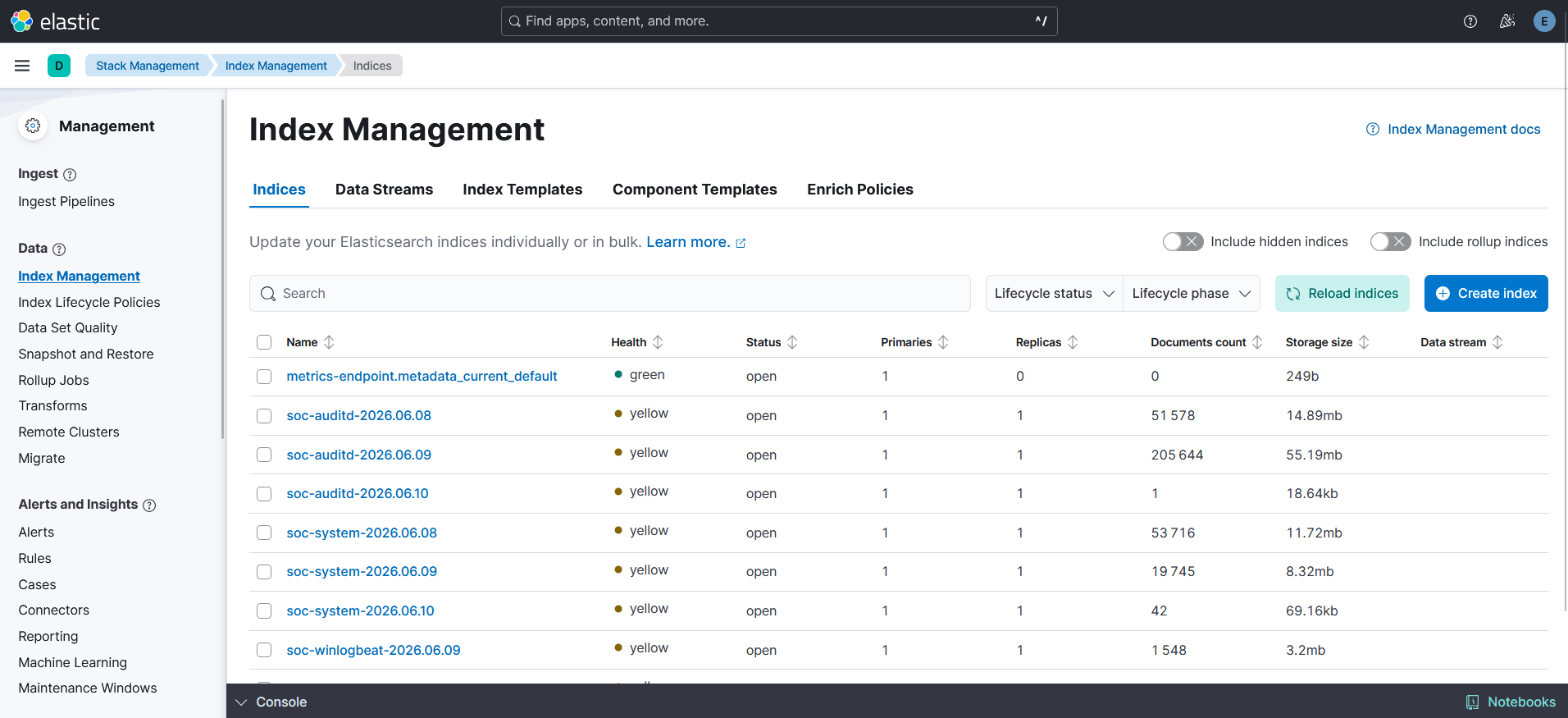Select the soc-system-2026.06.10 checkbox
1568x718 pixels.
click(264, 611)
